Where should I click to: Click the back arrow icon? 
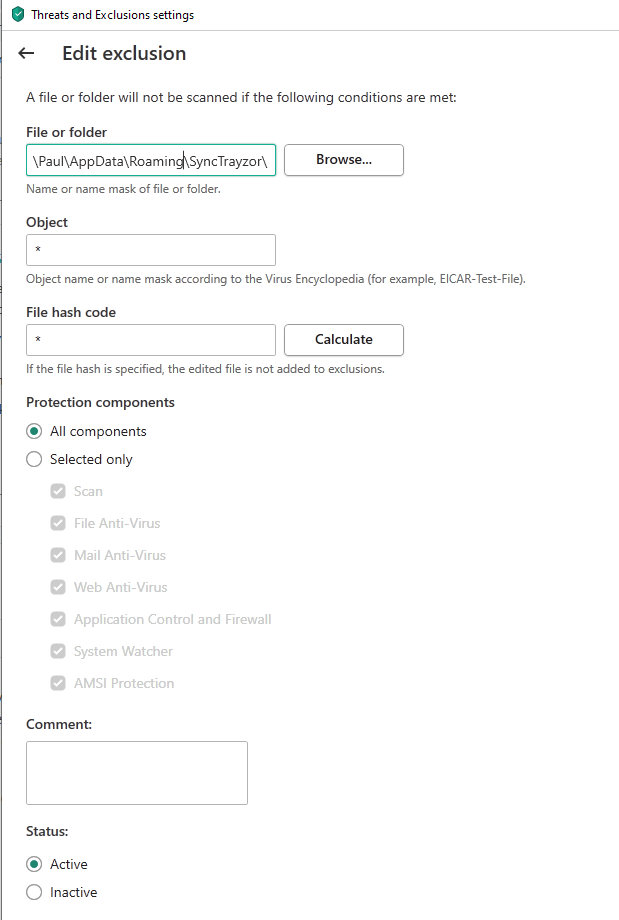[27, 54]
